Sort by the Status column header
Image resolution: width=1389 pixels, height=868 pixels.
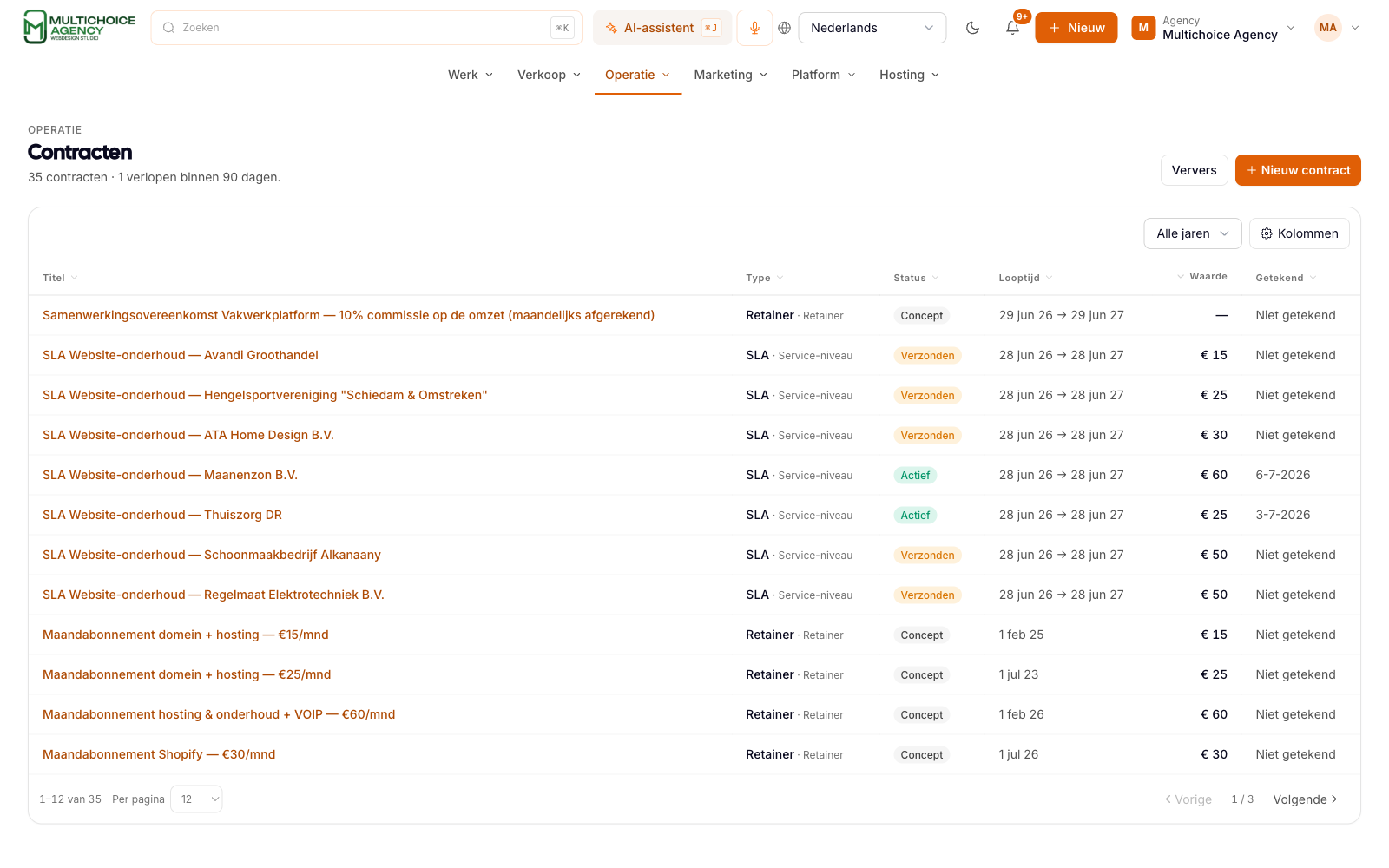point(916,278)
